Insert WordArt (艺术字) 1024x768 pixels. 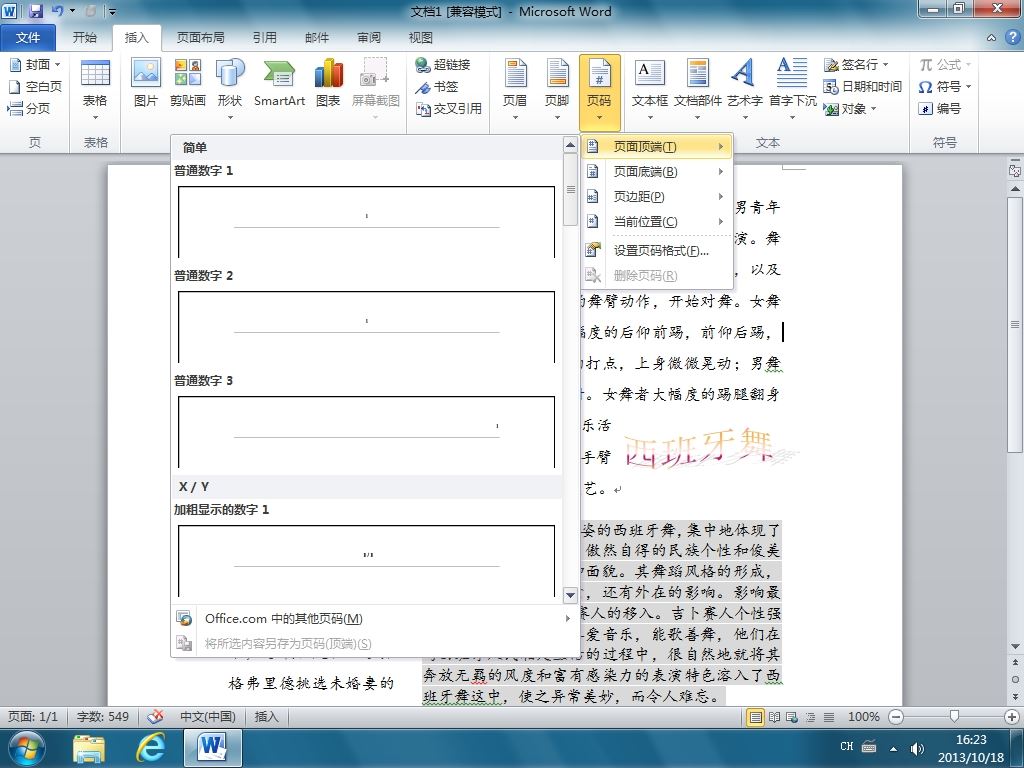coord(745,89)
